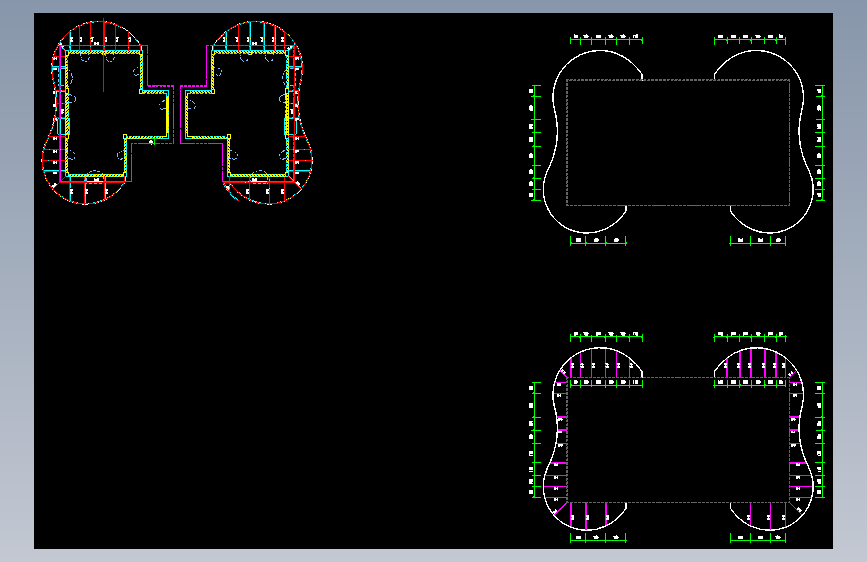Image resolution: width=867 pixels, height=562 pixels.
Task: Select the outline plan containing magenta radial lines
Action: pos(678,438)
